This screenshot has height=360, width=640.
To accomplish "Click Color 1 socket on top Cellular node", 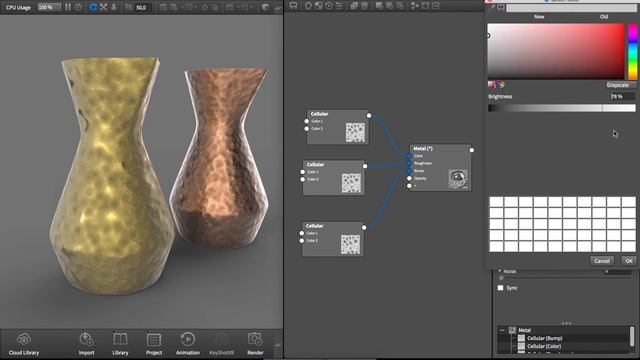I will [307, 121].
